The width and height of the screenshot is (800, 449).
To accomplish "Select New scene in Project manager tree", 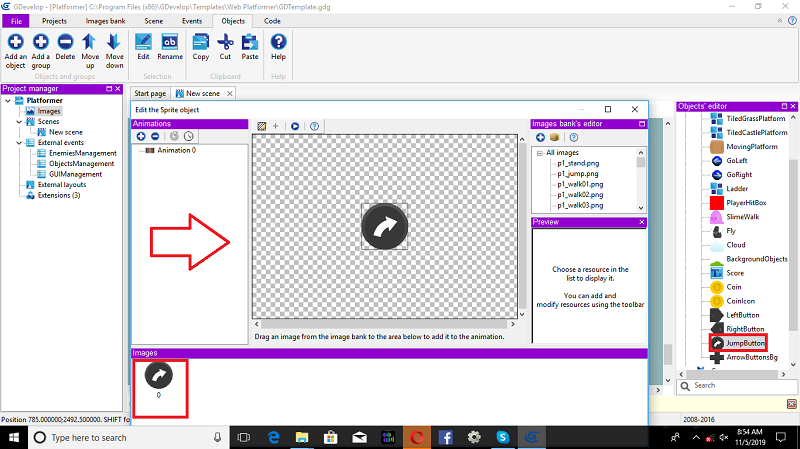I will 66,132.
